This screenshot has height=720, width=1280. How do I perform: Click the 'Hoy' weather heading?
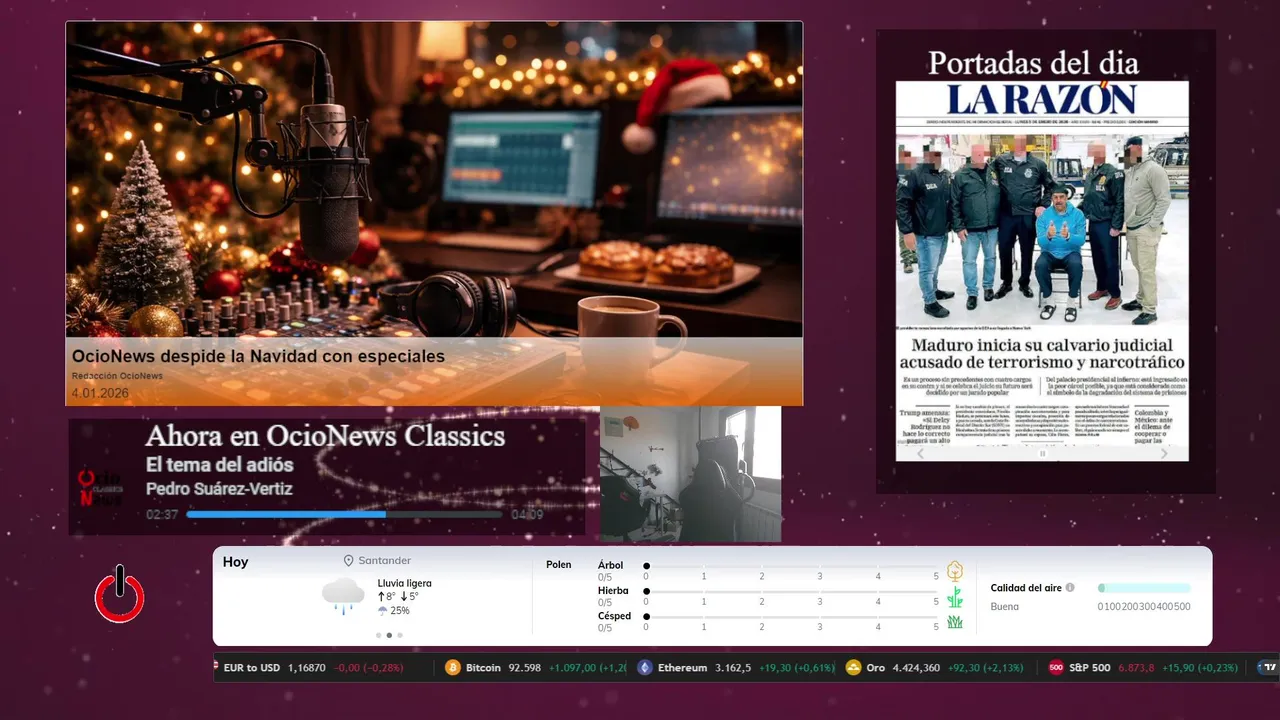pos(236,562)
